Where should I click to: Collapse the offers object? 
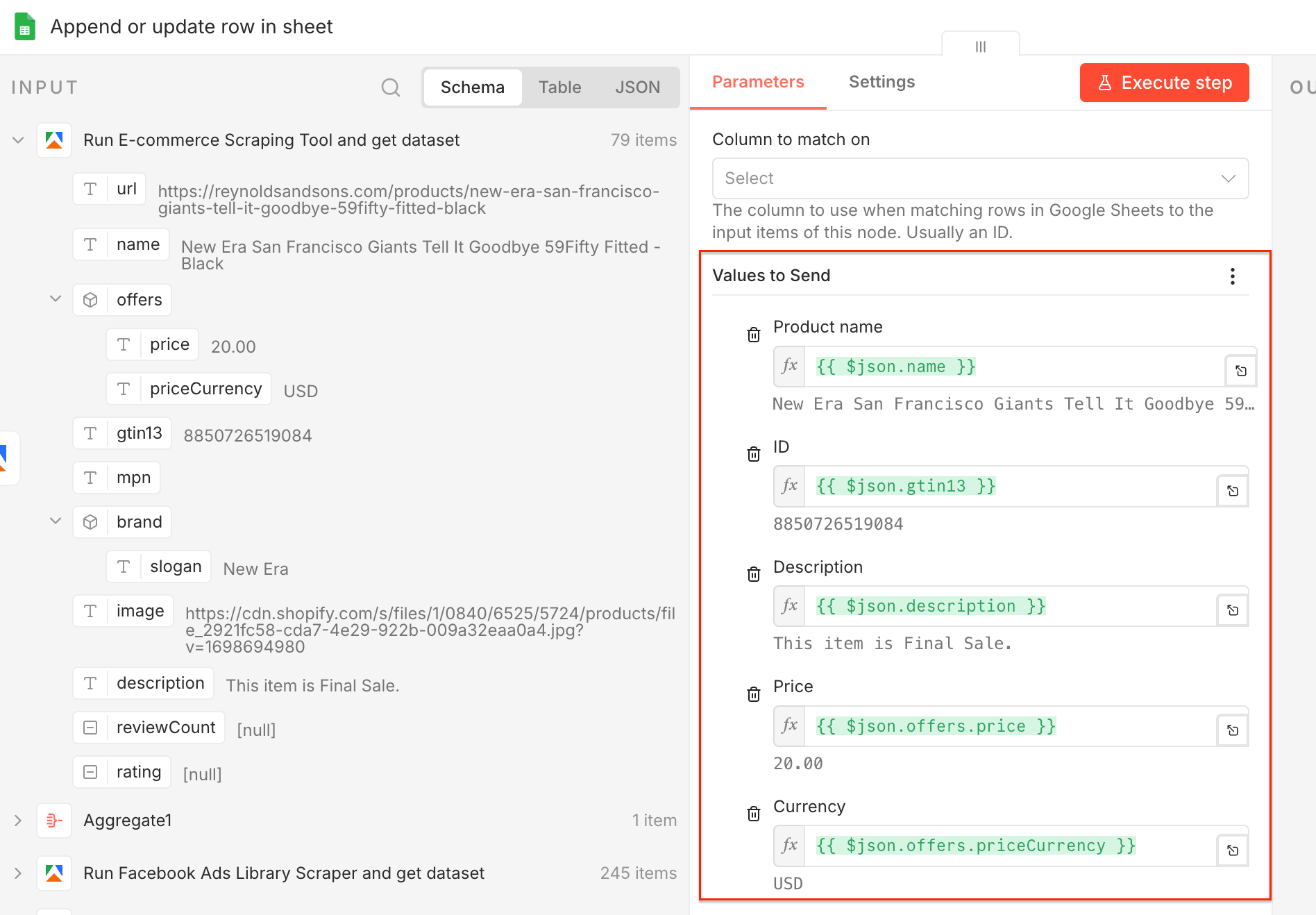click(x=56, y=299)
